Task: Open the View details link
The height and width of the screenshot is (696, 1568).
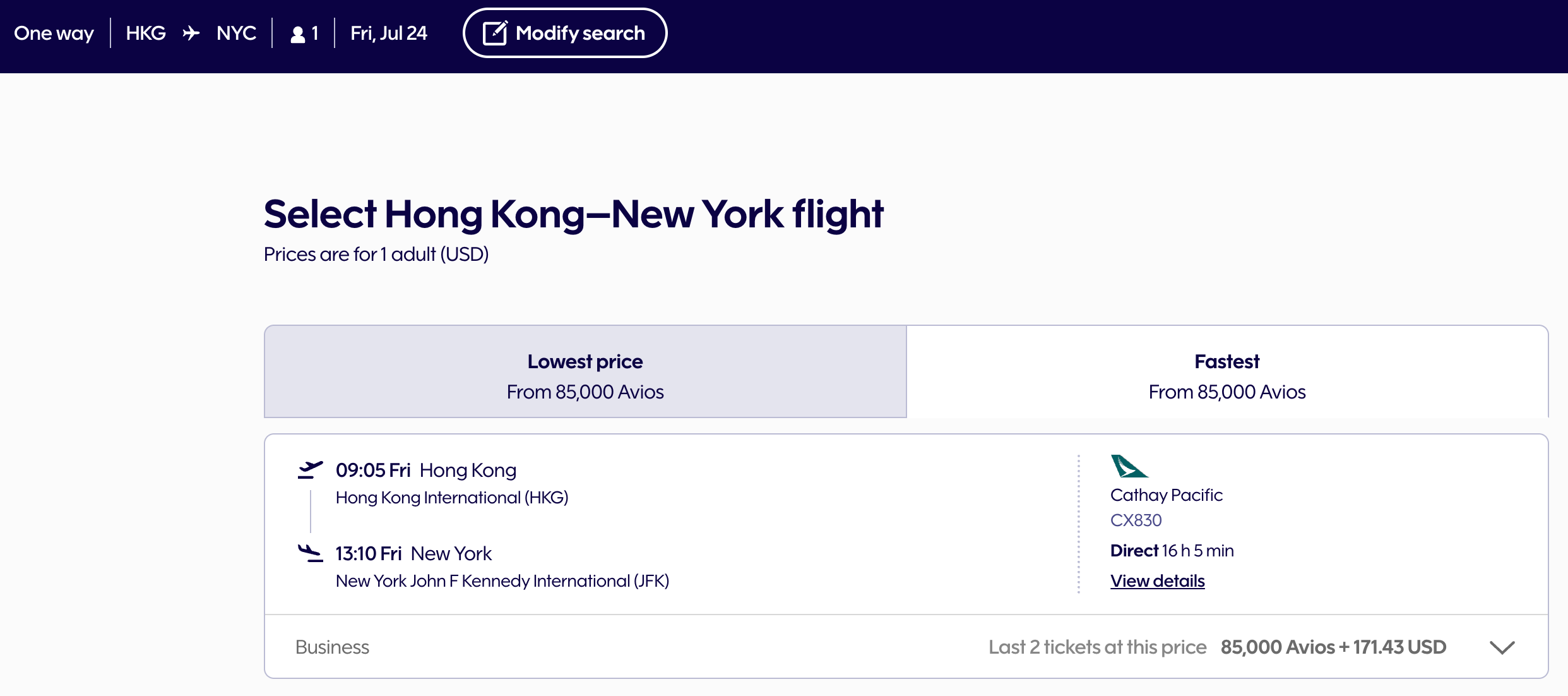Action: point(1157,581)
